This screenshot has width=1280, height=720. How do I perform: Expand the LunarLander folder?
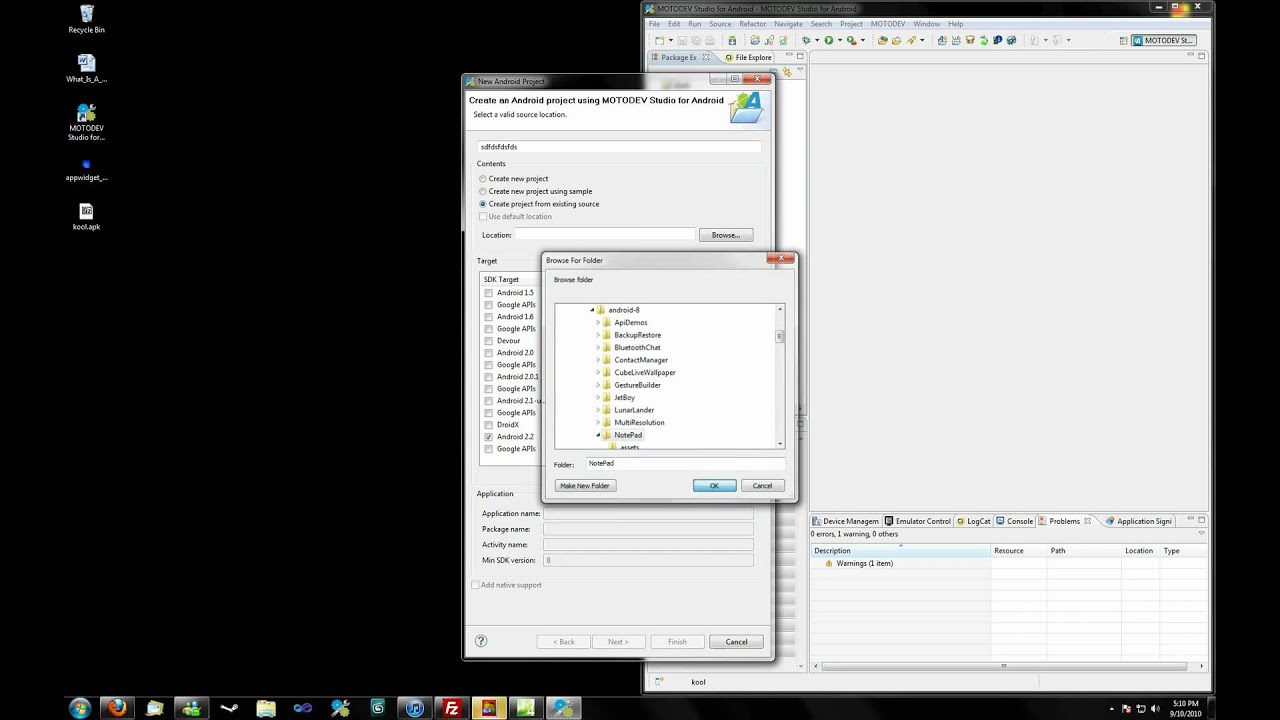pyautogui.click(x=598, y=410)
